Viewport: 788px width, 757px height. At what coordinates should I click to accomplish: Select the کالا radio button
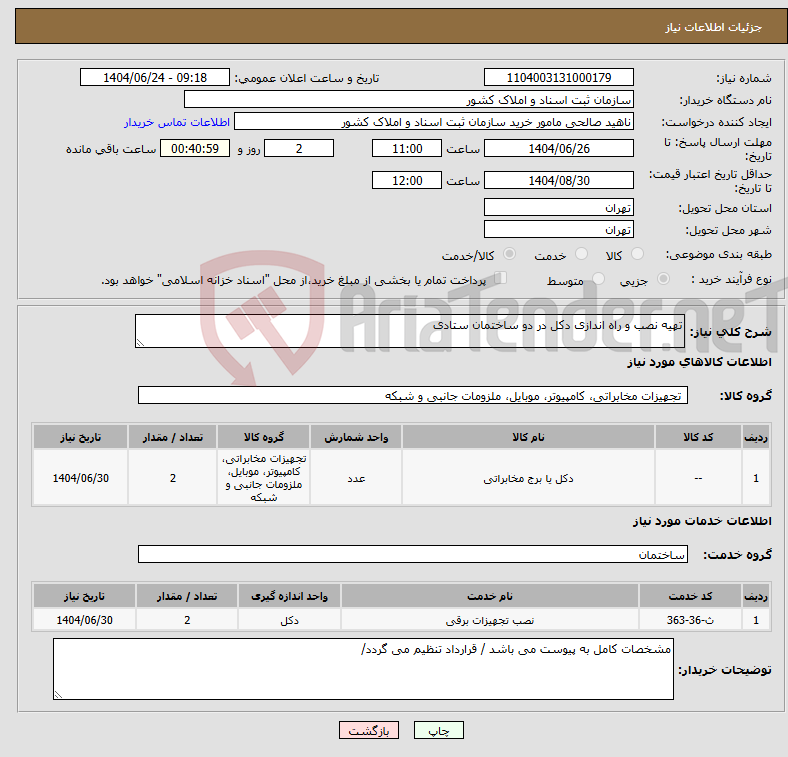637,254
